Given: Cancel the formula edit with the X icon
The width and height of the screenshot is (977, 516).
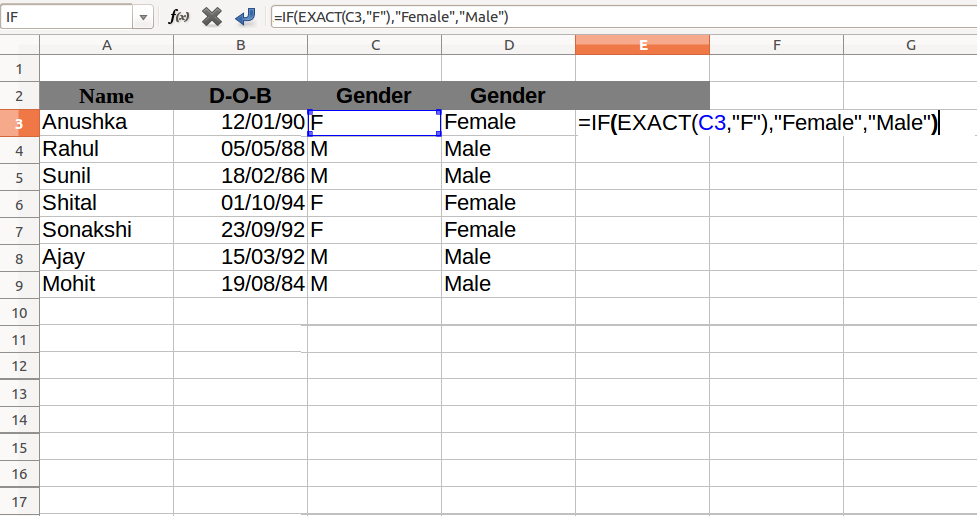Looking at the screenshot, I should (x=212, y=17).
